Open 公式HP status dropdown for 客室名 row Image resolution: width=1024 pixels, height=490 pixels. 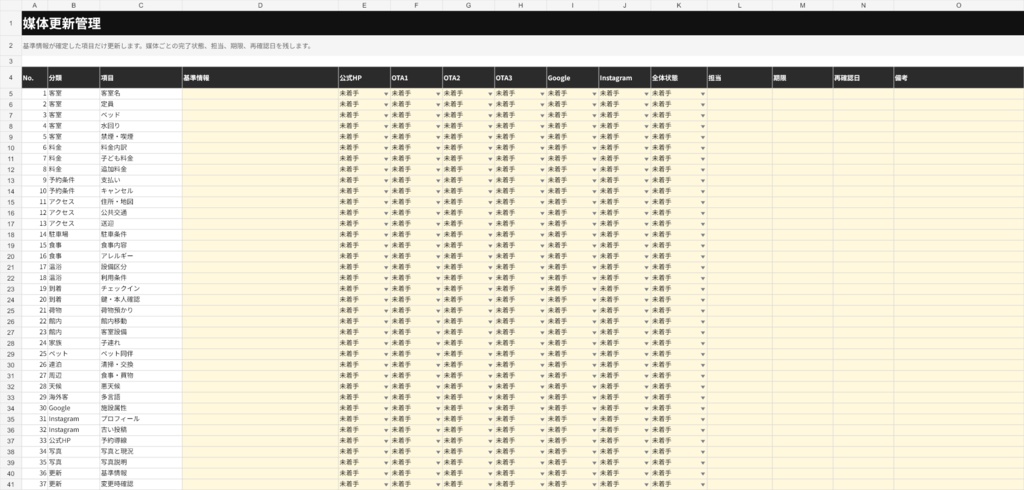pyautogui.click(x=386, y=93)
